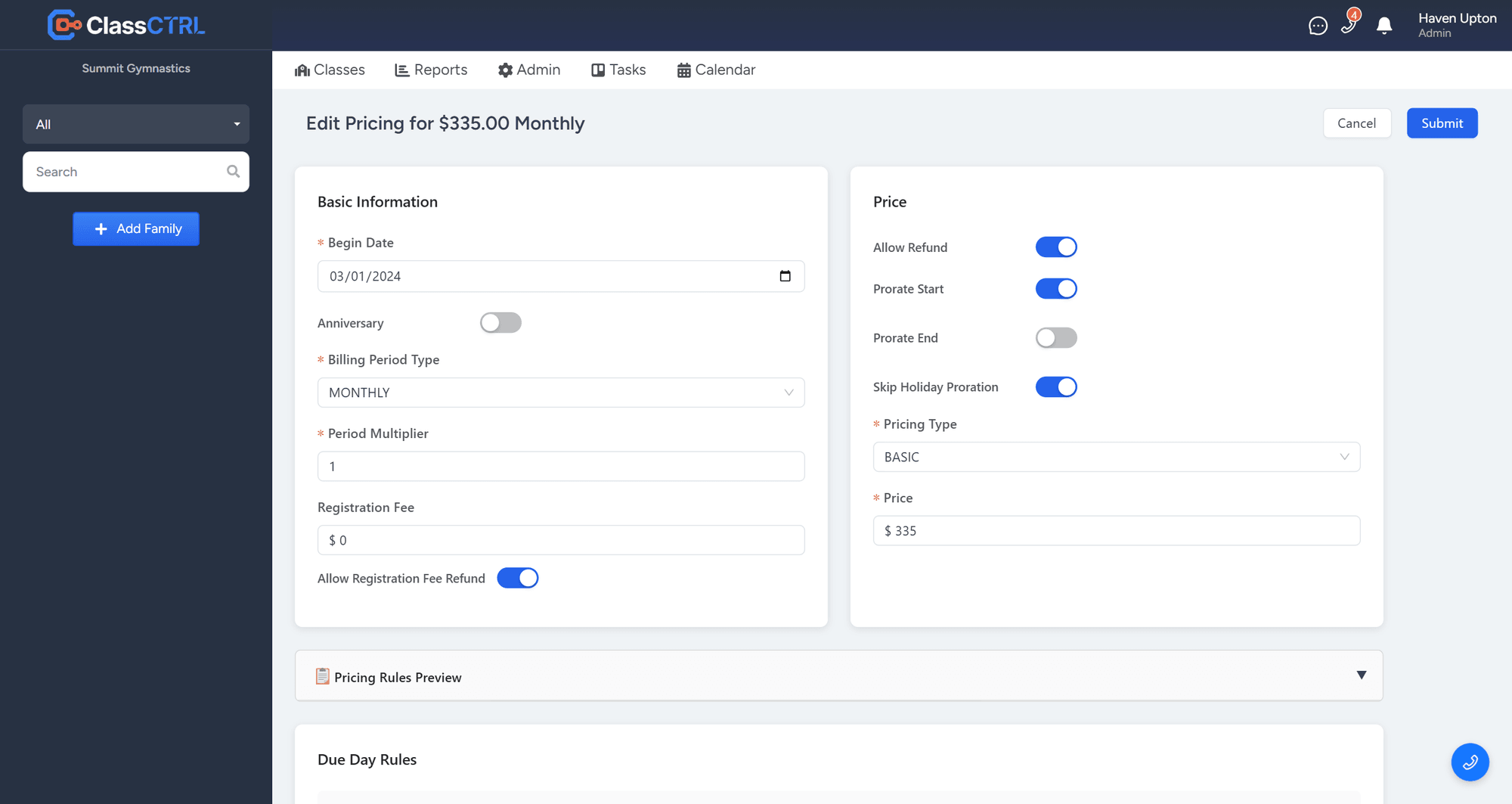Click the search magnifier icon
Screen dimensions: 1512x804
coord(233,172)
